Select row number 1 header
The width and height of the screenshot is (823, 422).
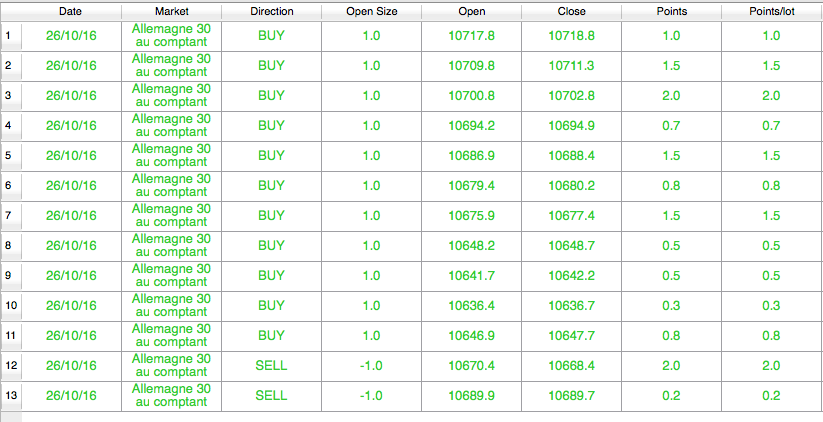pos(10,37)
